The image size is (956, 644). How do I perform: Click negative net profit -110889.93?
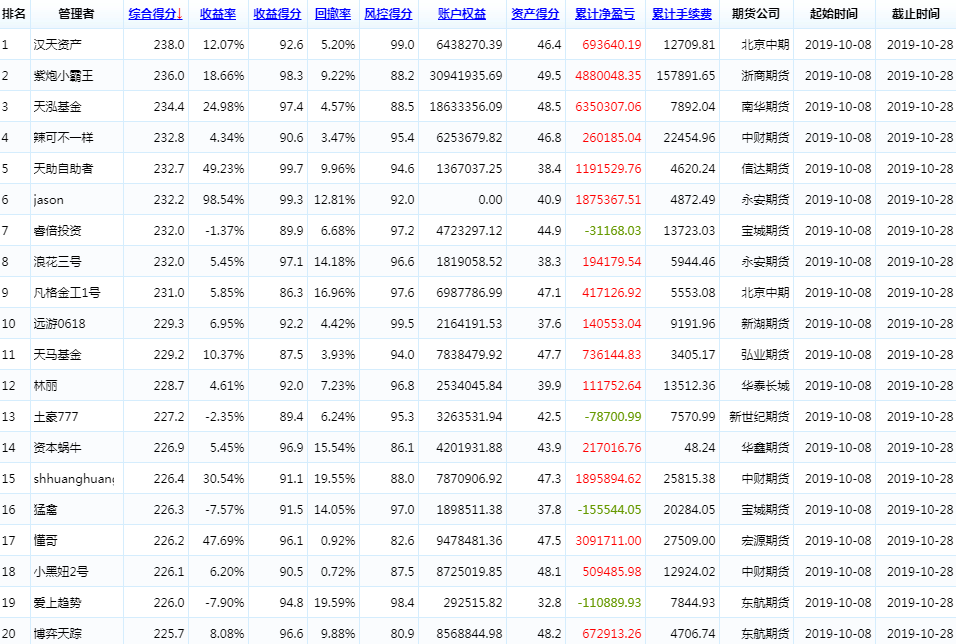pyautogui.click(x=609, y=603)
